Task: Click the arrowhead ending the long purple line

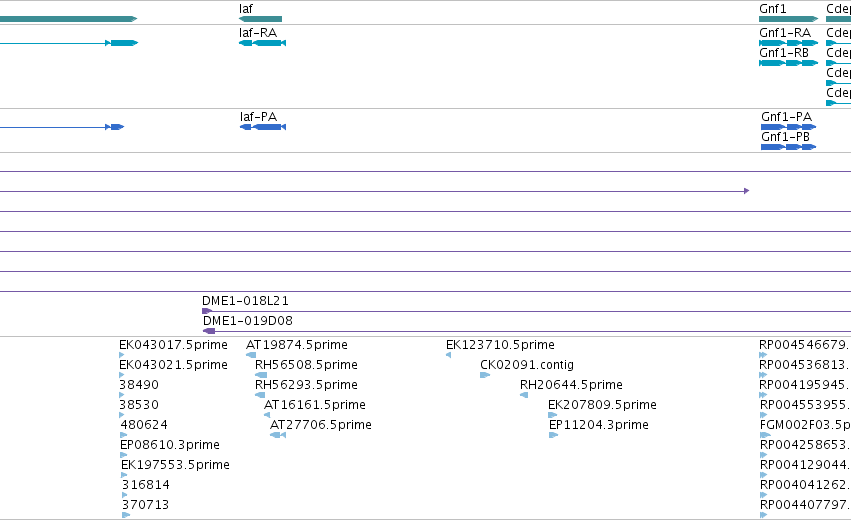Action: 747,191
